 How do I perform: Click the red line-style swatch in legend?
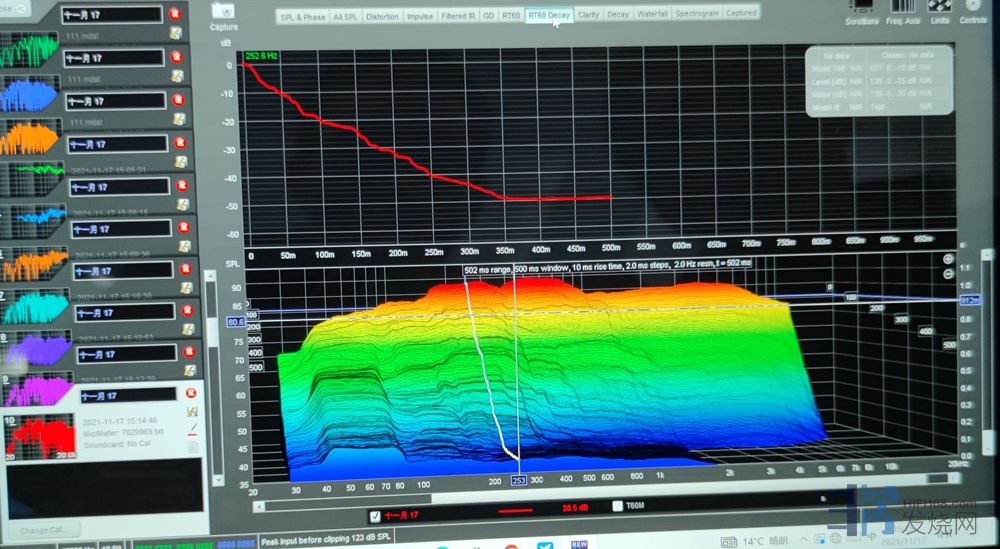pyautogui.click(x=516, y=508)
